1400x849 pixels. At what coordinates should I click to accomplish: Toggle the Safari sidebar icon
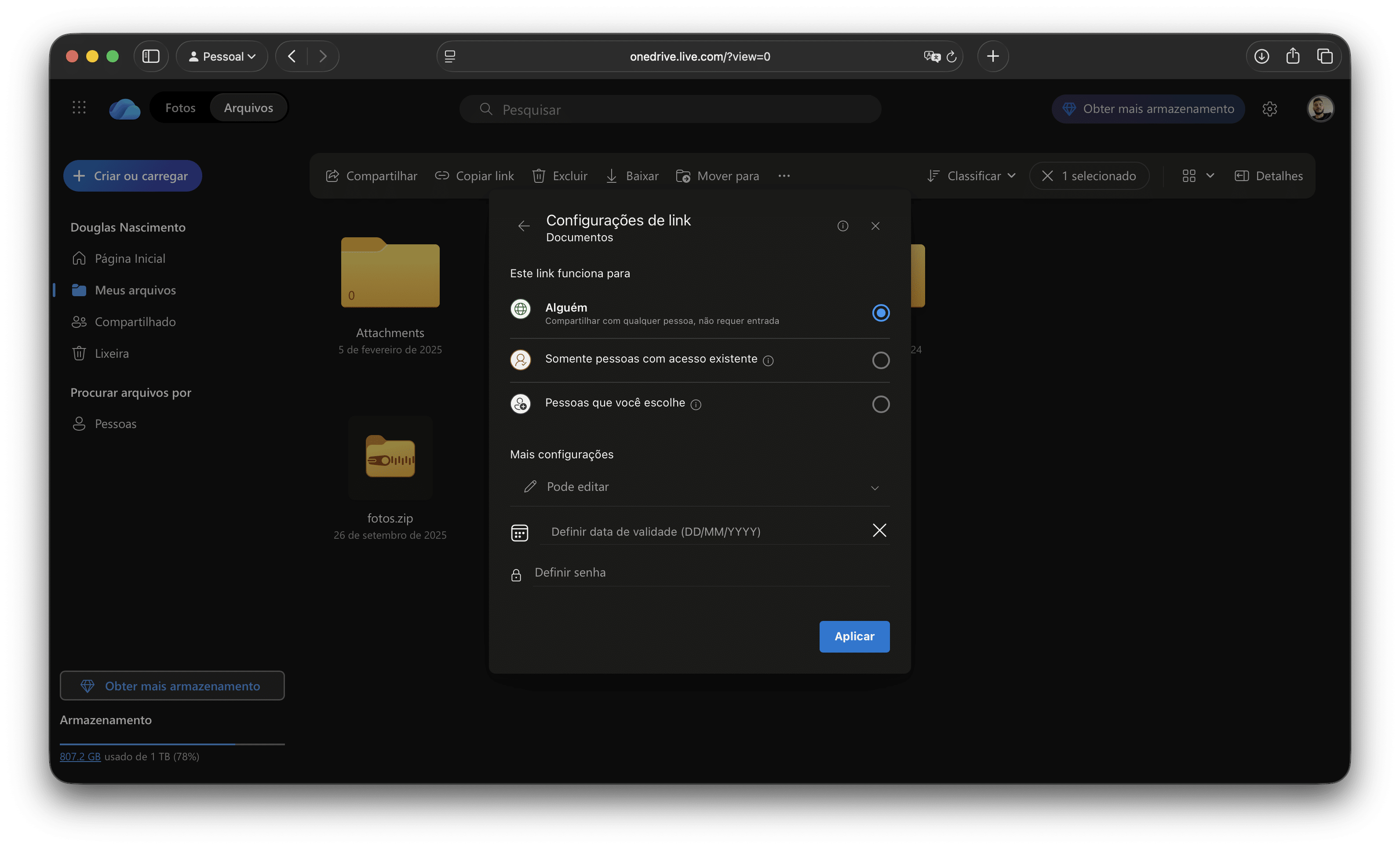point(150,56)
